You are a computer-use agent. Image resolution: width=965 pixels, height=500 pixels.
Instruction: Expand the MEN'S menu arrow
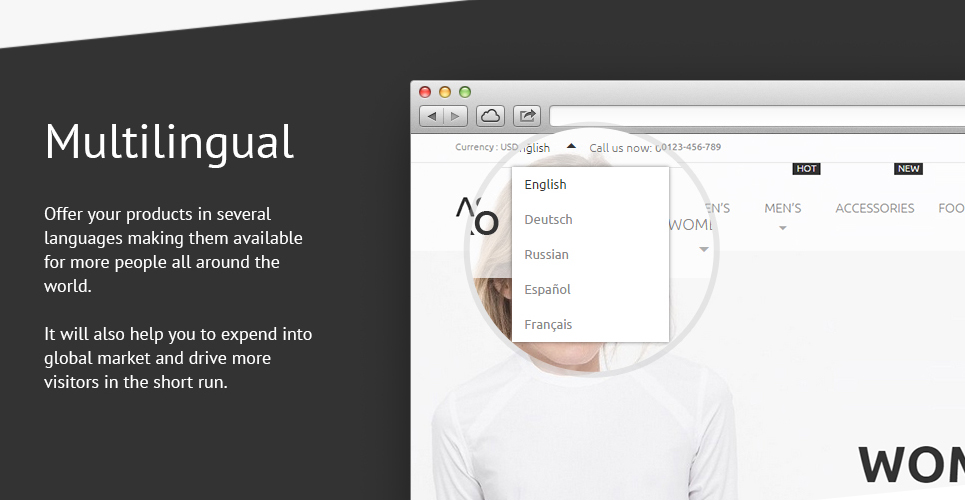coord(783,228)
